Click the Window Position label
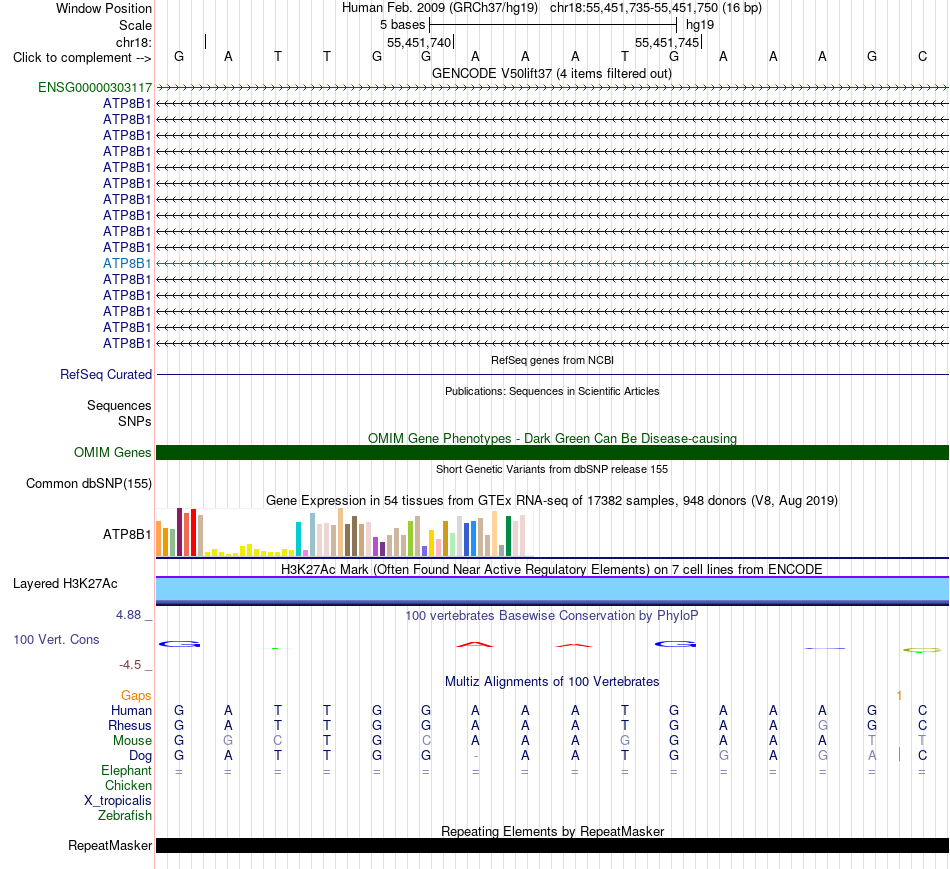Screen dimensions: 950x869 click(x=104, y=8)
